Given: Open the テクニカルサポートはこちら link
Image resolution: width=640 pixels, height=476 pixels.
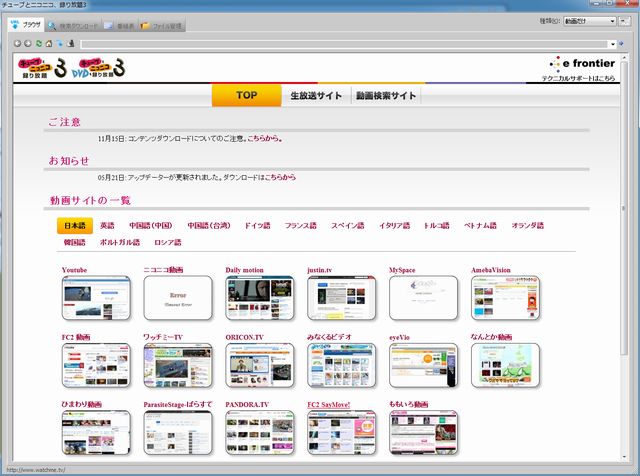Looking at the screenshot, I should coord(578,78).
